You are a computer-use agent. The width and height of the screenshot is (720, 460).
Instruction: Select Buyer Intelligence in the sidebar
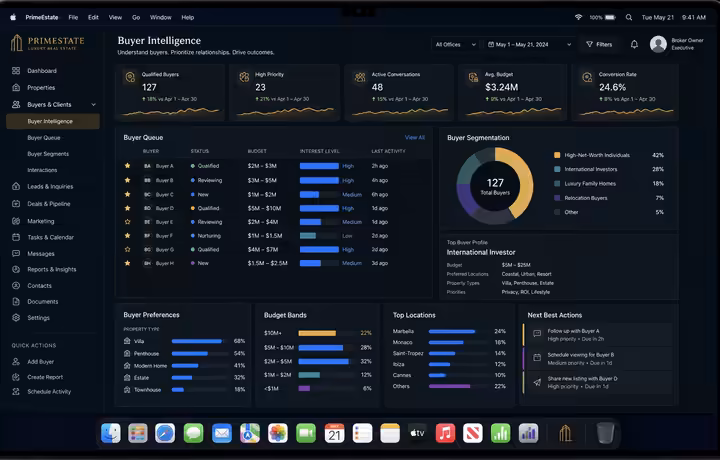click(x=53, y=121)
